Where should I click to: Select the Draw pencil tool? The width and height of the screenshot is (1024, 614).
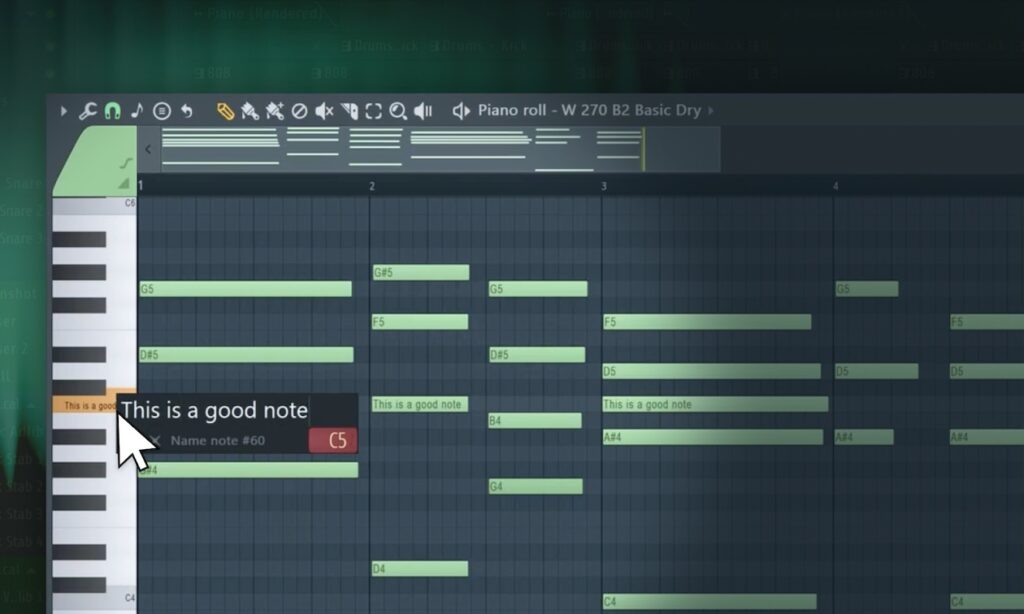[x=225, y=111]
